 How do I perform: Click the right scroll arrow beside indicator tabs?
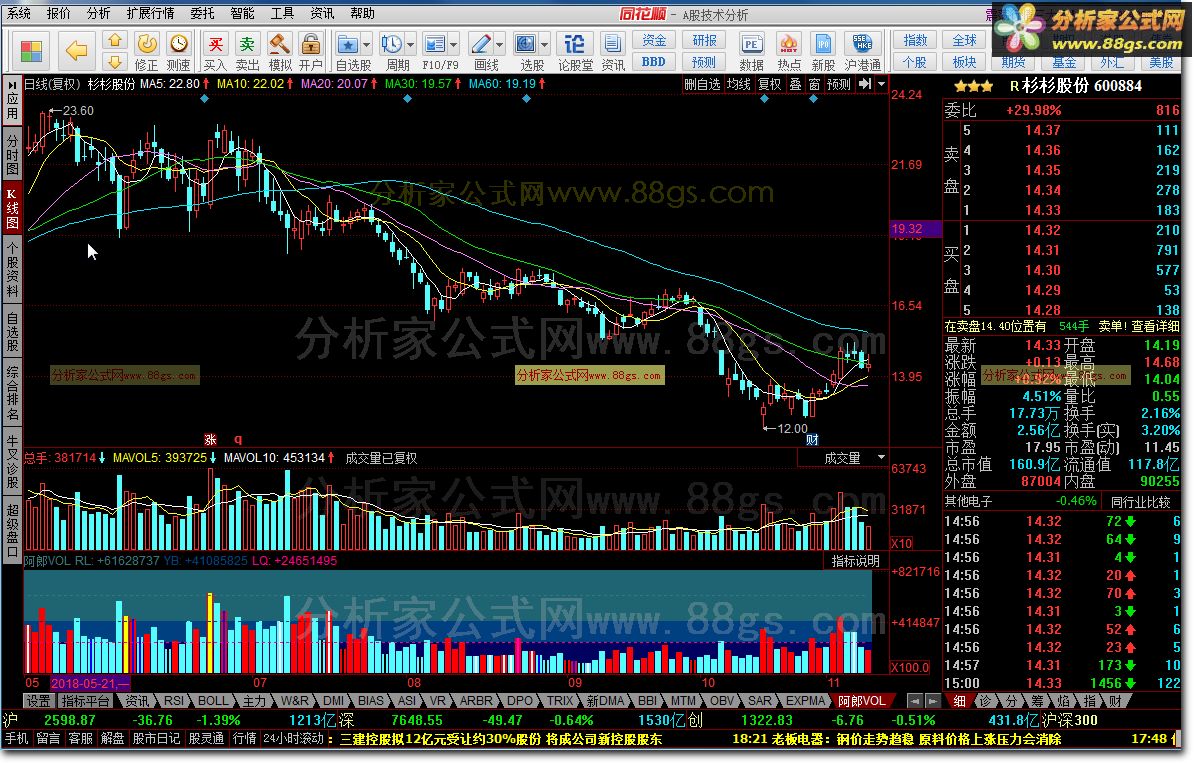[931, 701]
